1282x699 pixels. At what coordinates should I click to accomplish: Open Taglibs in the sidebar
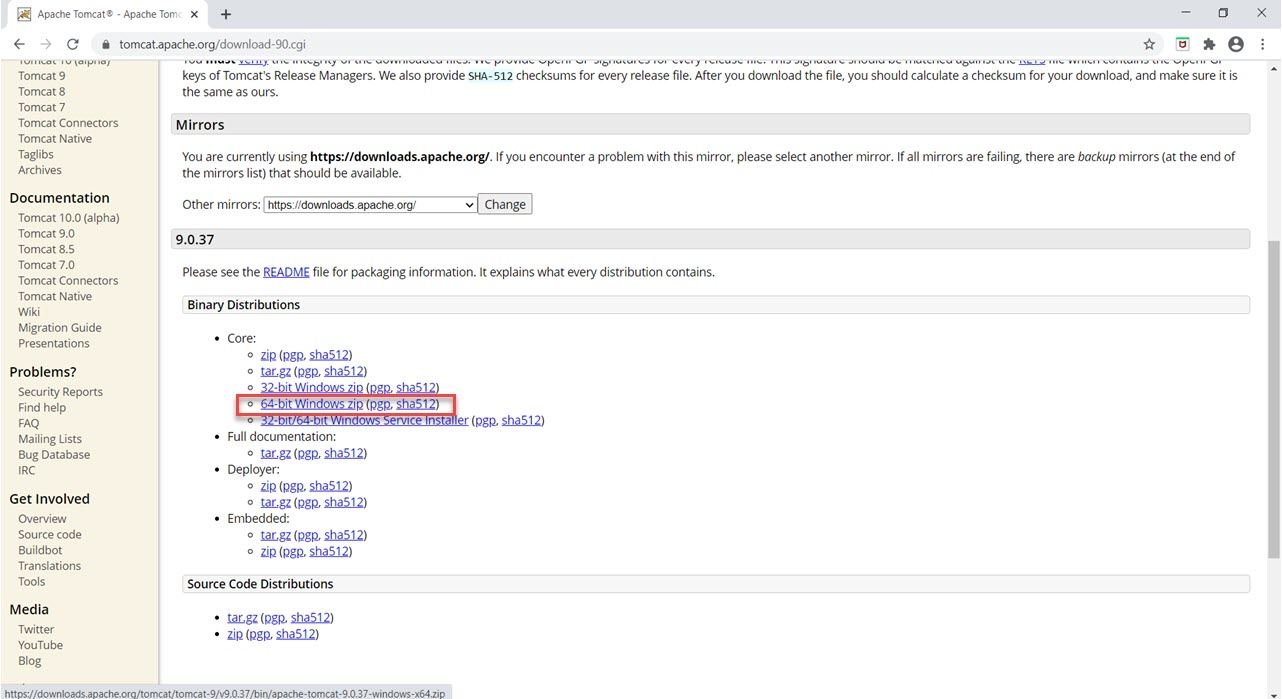tap(36, 154)
